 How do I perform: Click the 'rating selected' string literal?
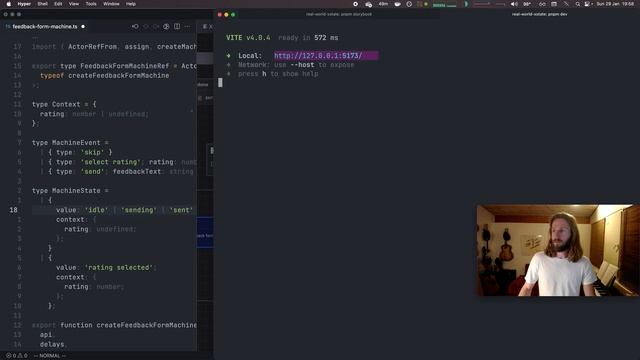click(118, 267)
